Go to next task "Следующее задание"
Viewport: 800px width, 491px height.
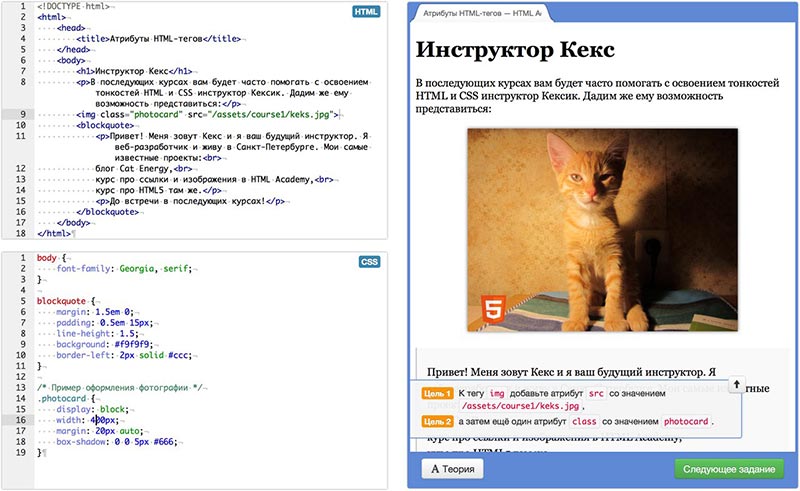pos(728,468)
